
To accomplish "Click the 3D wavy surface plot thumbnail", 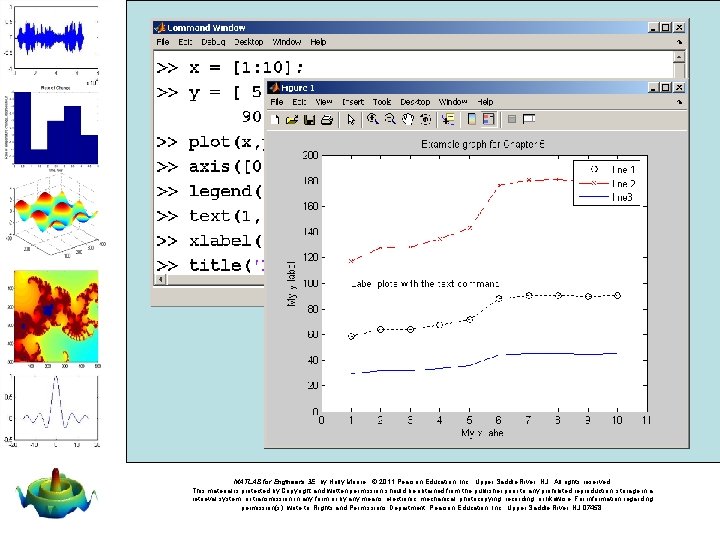I will click(54, 217).
